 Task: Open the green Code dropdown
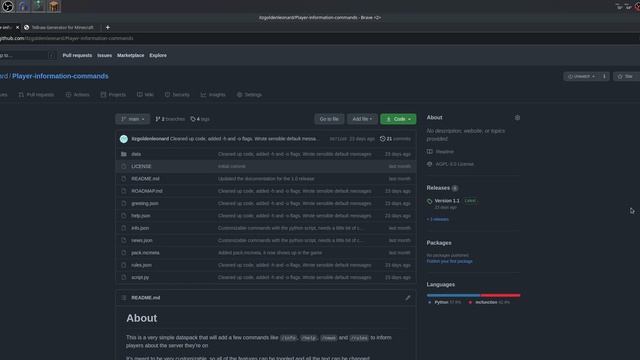click(398, 119)
